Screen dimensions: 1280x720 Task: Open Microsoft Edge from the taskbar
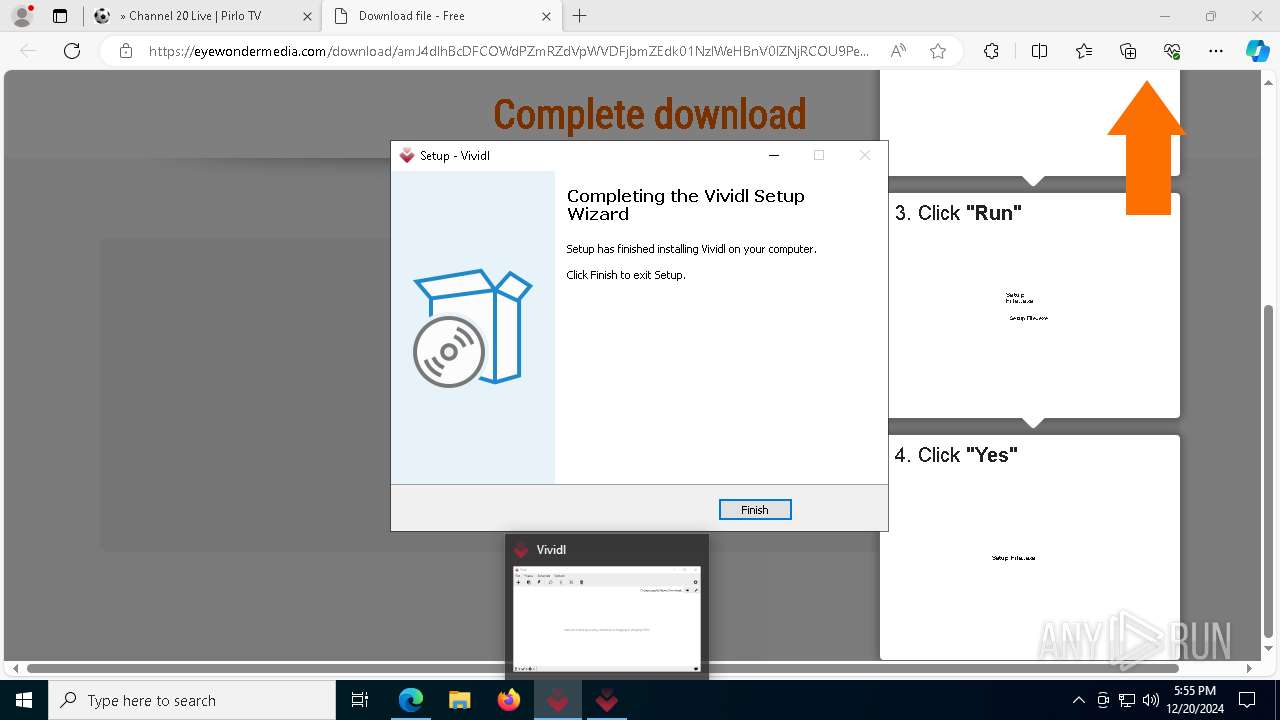coord(411,700)
